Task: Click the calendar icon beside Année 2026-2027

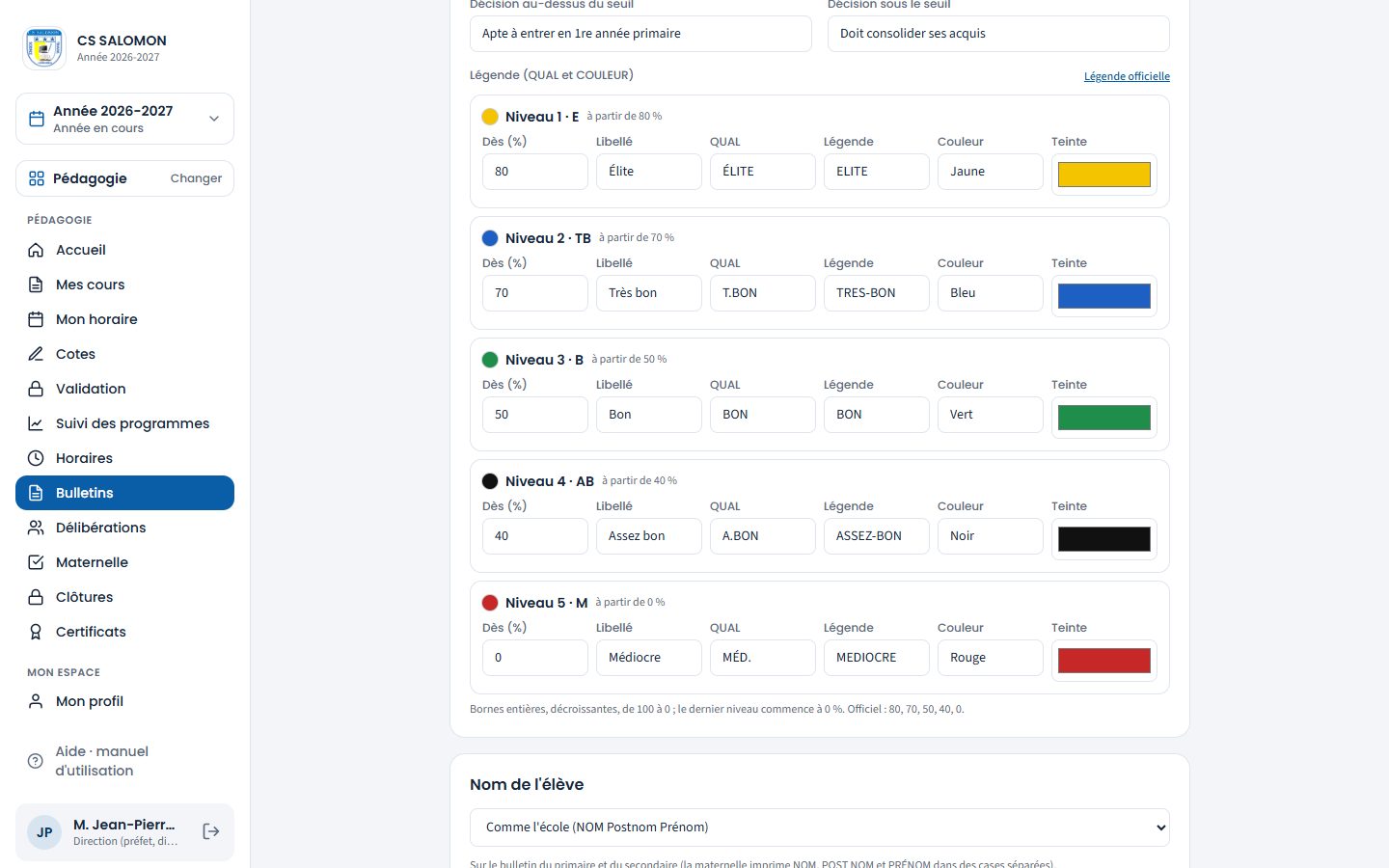Action: click(x=37, y=119)
